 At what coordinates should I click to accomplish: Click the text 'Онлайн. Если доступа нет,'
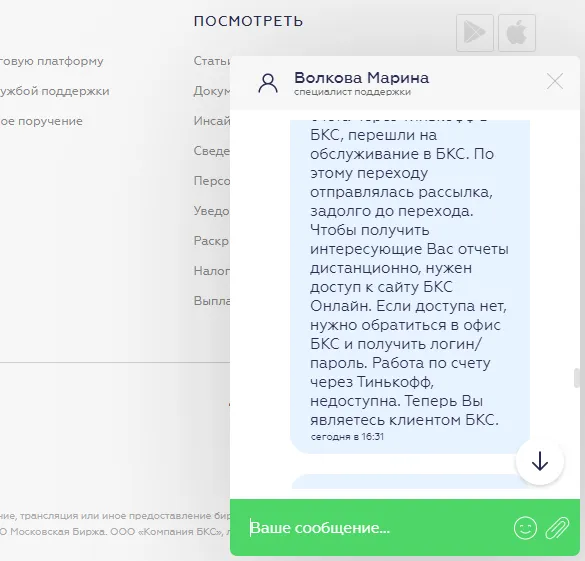[409, 306]
